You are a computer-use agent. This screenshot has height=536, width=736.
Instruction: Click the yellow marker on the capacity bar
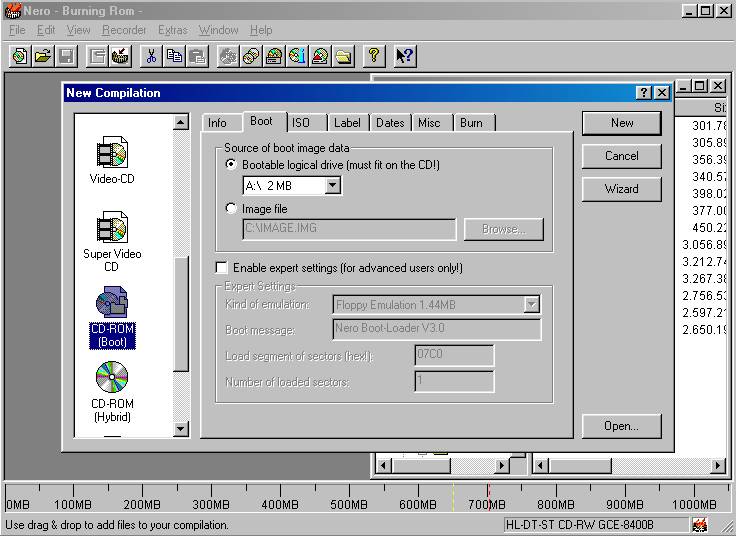453,498
